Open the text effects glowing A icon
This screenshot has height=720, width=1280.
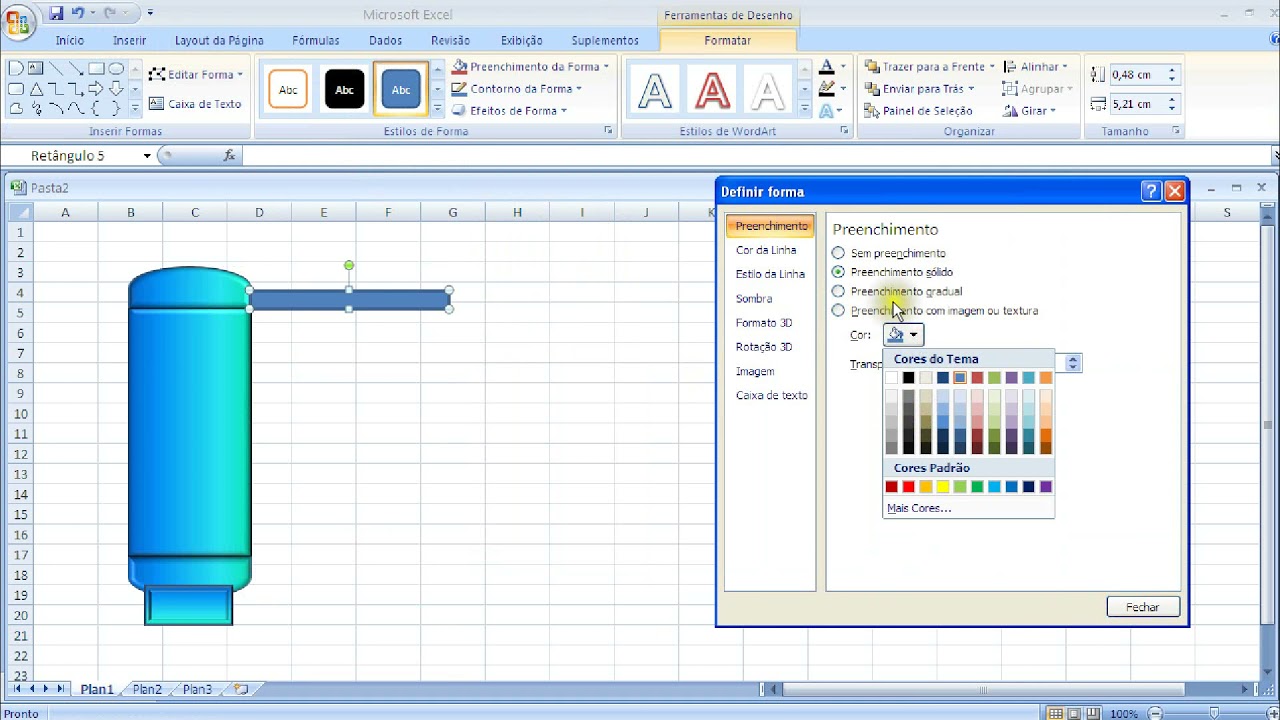pyautogui.click(x=826, y=111)
